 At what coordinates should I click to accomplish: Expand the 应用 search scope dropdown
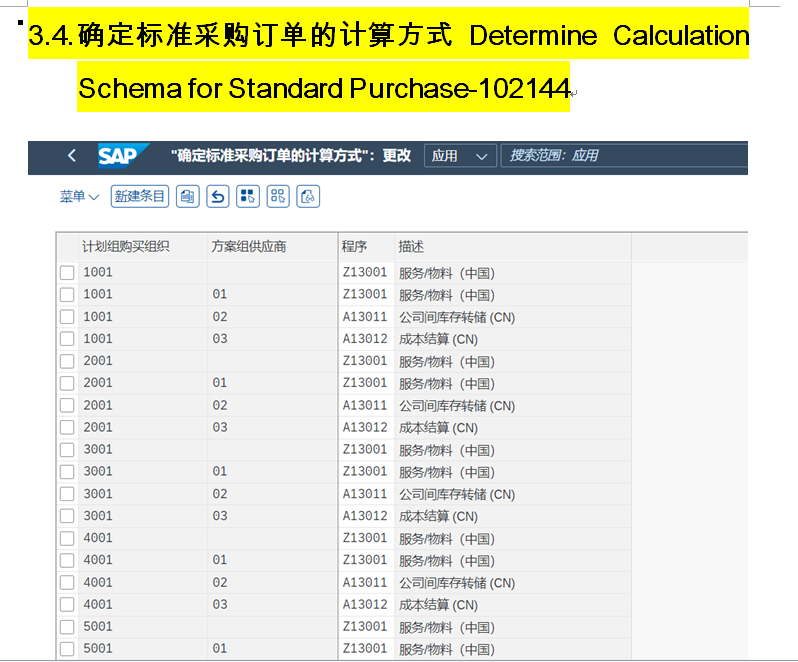pyautogui.click(x=460, y=156)
